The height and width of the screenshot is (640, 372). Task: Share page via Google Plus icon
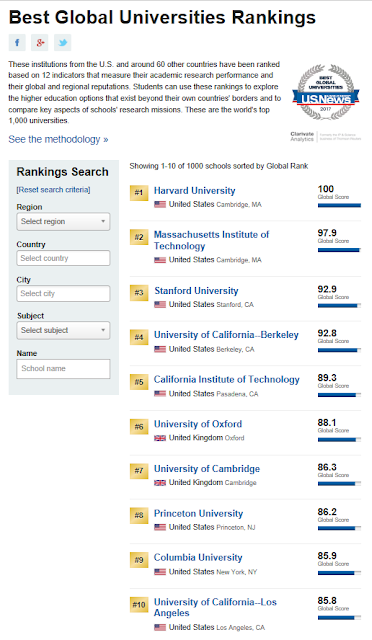pyautogui.click(x=40, y=42)
